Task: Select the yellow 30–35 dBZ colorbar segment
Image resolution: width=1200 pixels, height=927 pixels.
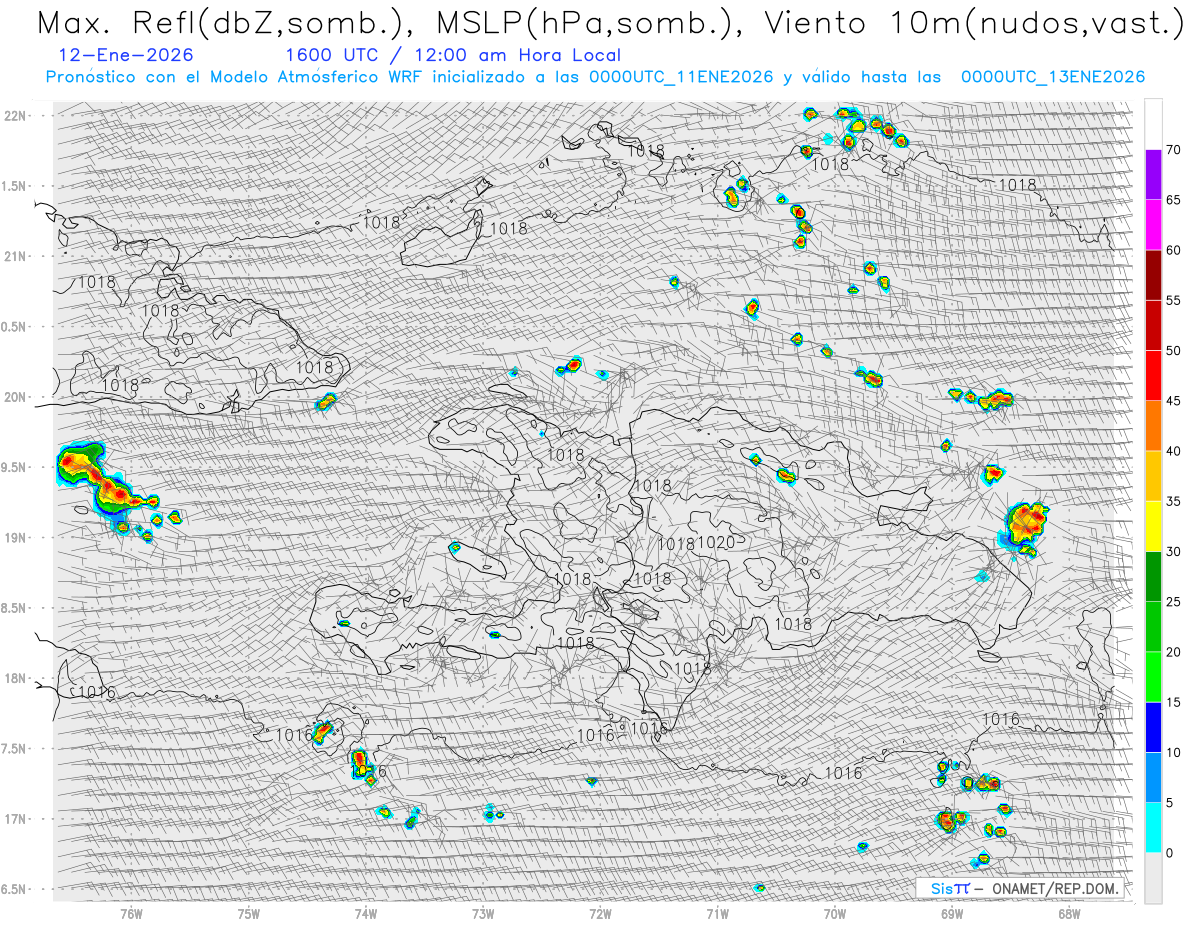Action: point(1153,526)
